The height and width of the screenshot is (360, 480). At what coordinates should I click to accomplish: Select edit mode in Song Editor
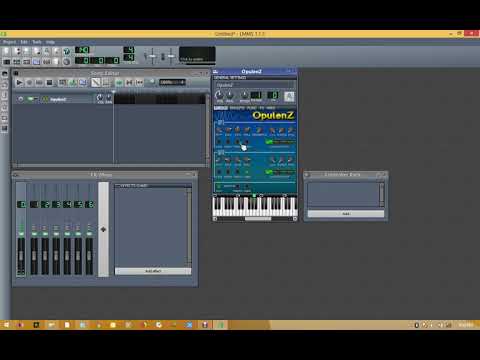pos(106,82)
